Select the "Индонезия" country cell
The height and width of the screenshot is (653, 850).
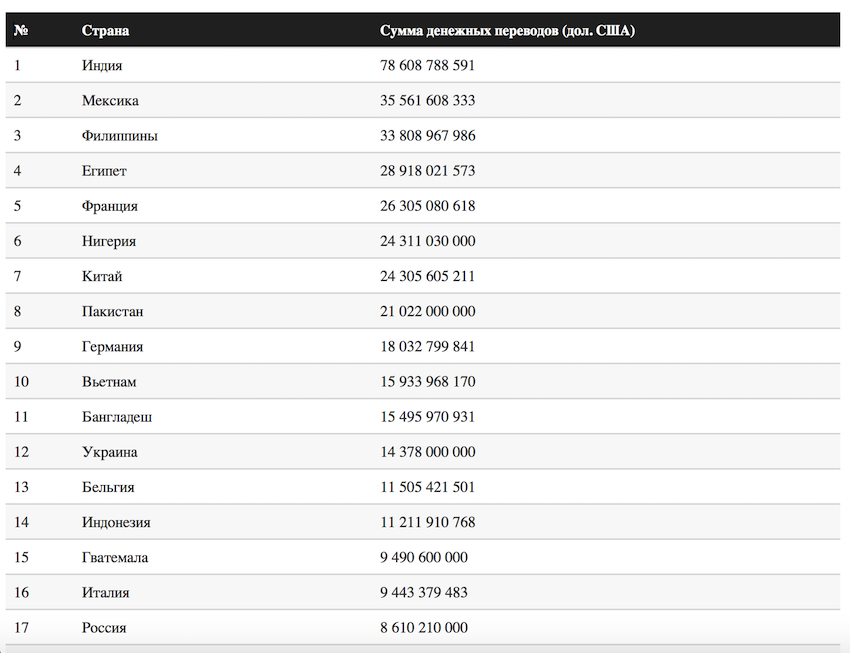pyautogui.click(x=115, y=522)
